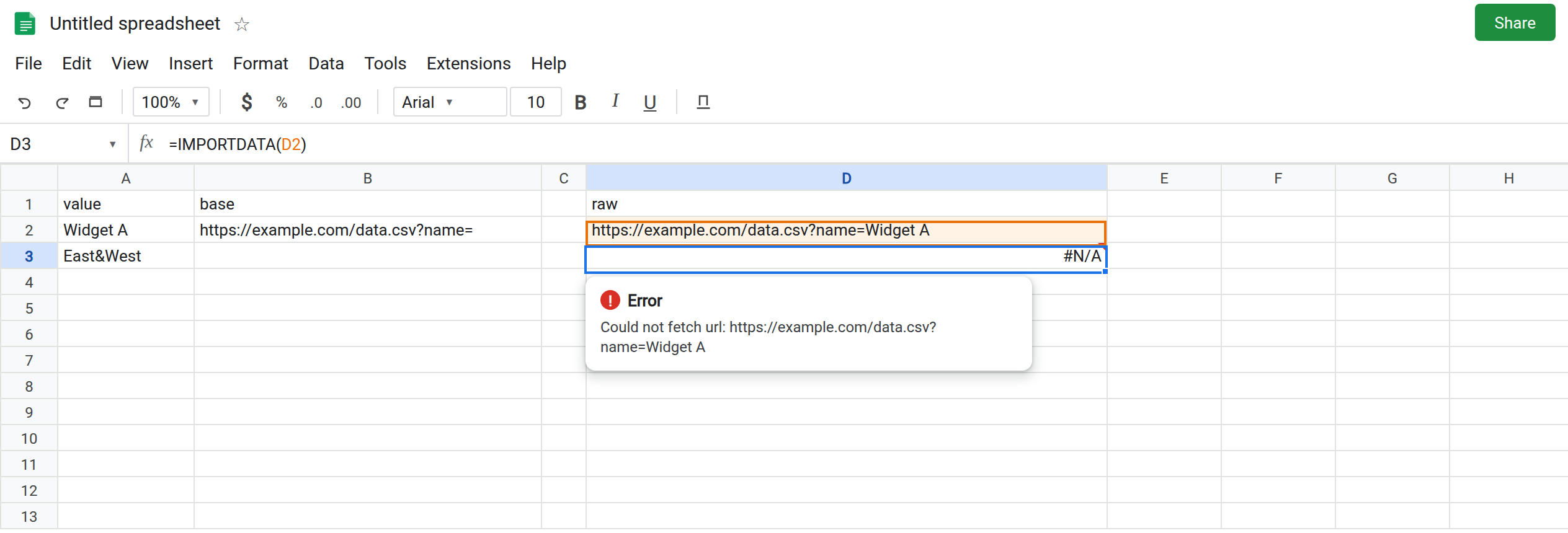Select the base URL cell in column B
This screenshot has height=533, width=1568.
(368, 230)
